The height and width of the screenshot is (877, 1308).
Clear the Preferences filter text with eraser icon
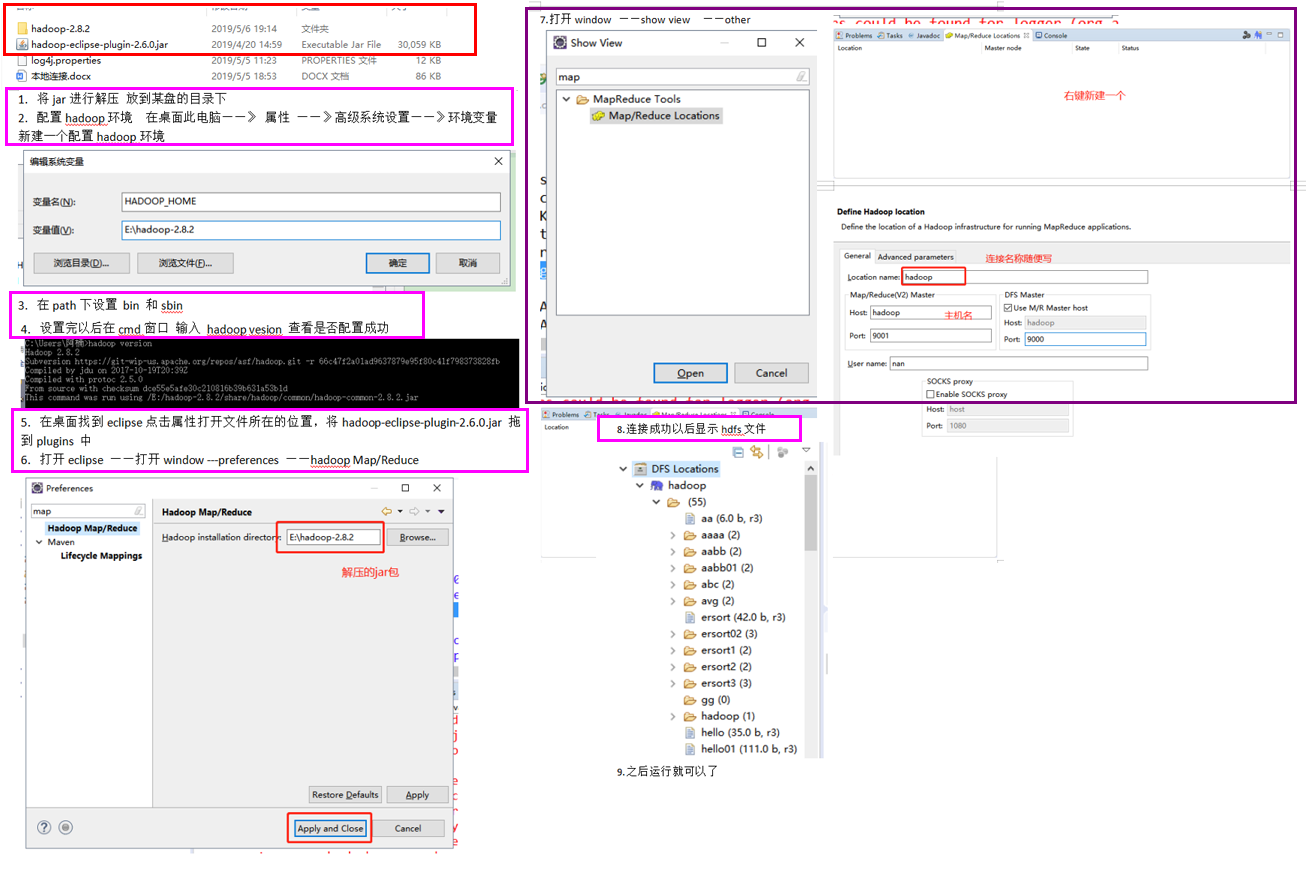click(138, 511)
